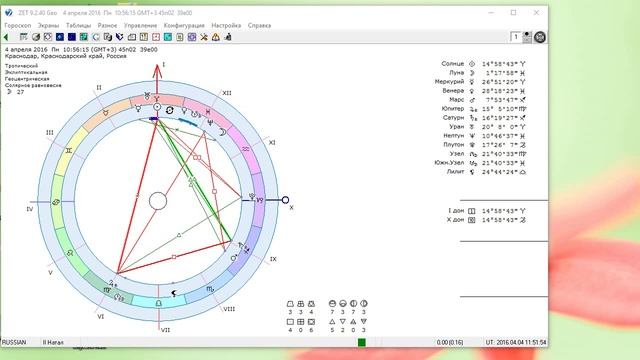This screenshot has height=360, width=640.
Task: Open the crossed tools settings icon
Action: click(x=204, y=37)
